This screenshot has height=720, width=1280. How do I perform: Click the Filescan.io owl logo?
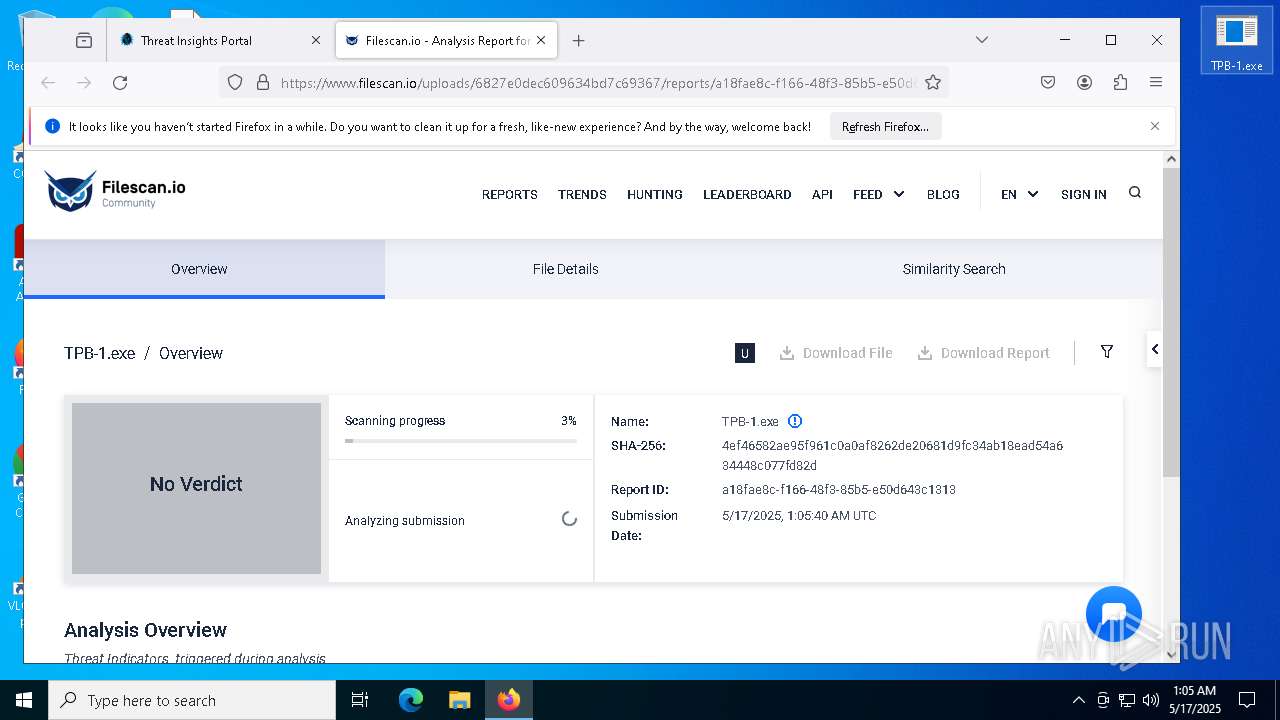(x=115, y=191)
